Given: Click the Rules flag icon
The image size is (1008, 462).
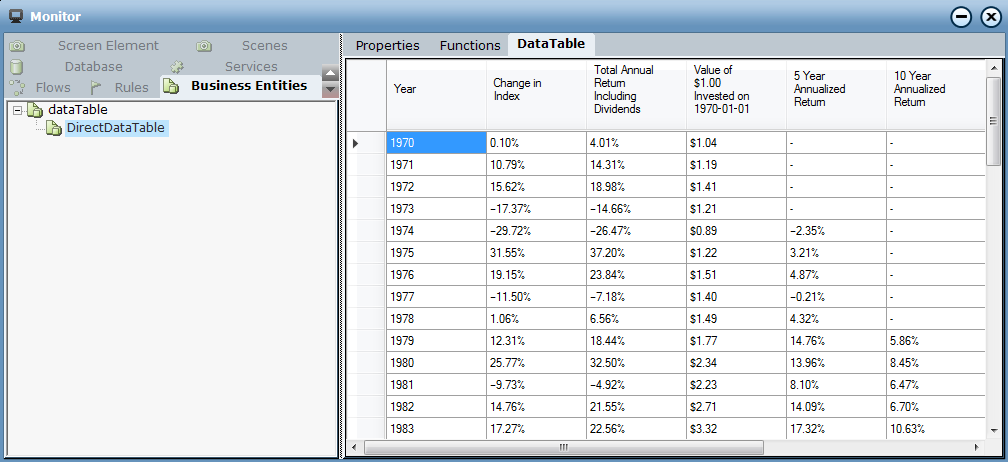Looking at the screenshot, I should [97, 87].
